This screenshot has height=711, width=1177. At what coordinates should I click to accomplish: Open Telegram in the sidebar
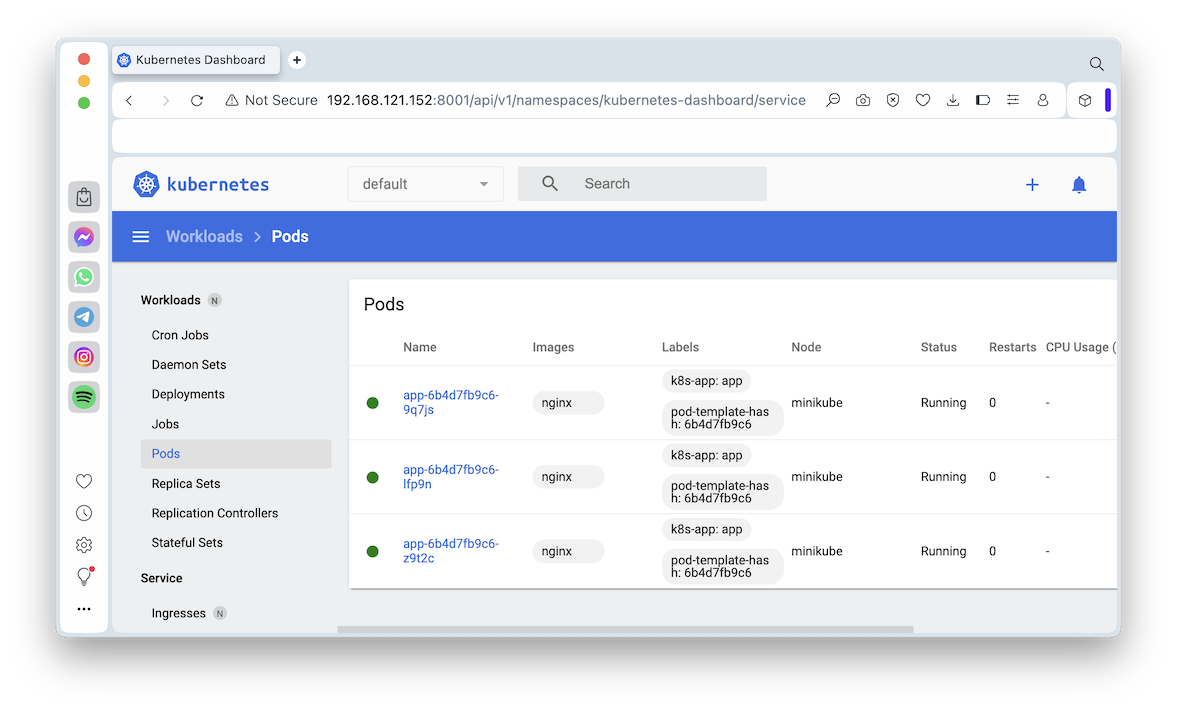pos(84,317)
